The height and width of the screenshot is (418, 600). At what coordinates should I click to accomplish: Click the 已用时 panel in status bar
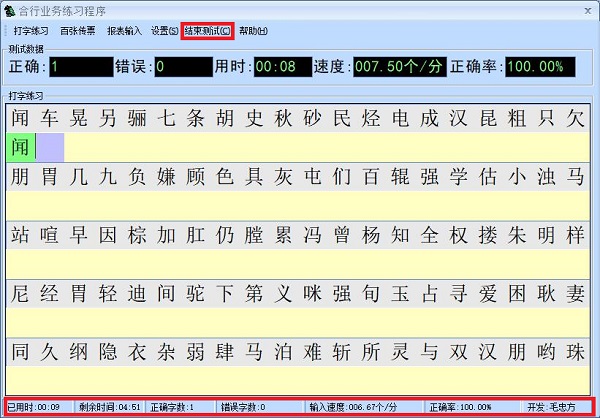click(35, 407)
